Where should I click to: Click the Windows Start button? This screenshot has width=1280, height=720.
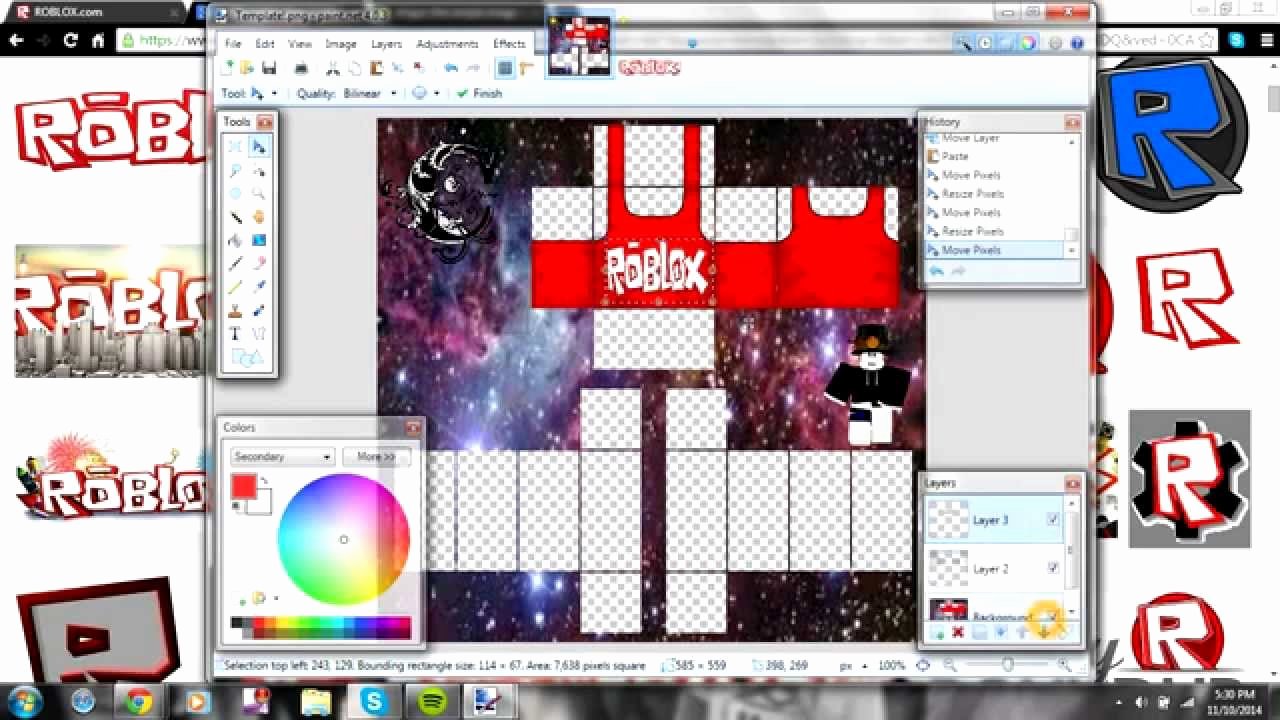(24, 700)
